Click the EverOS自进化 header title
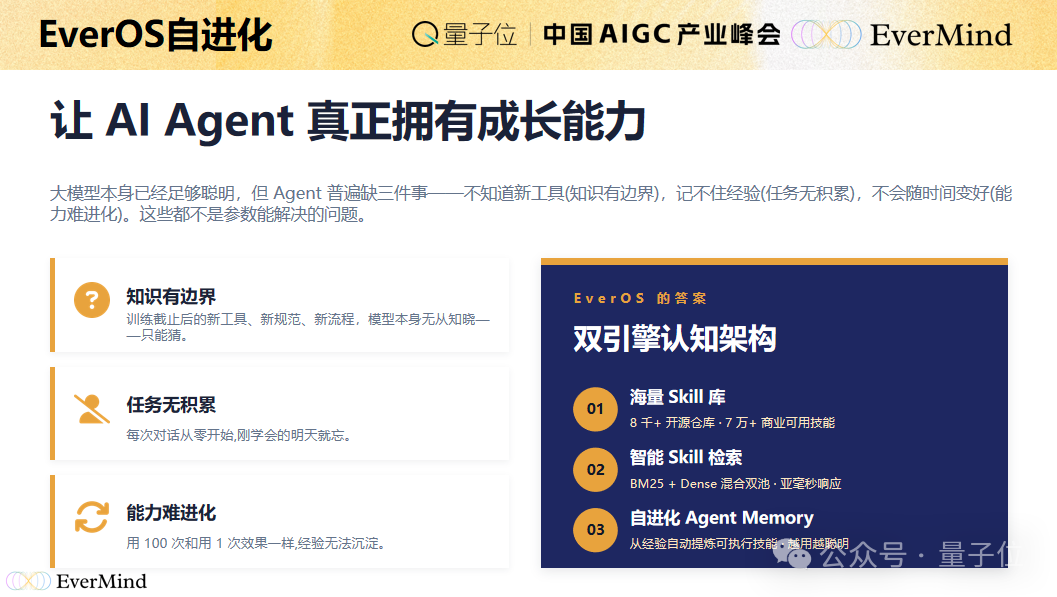 tap(156, 35)
